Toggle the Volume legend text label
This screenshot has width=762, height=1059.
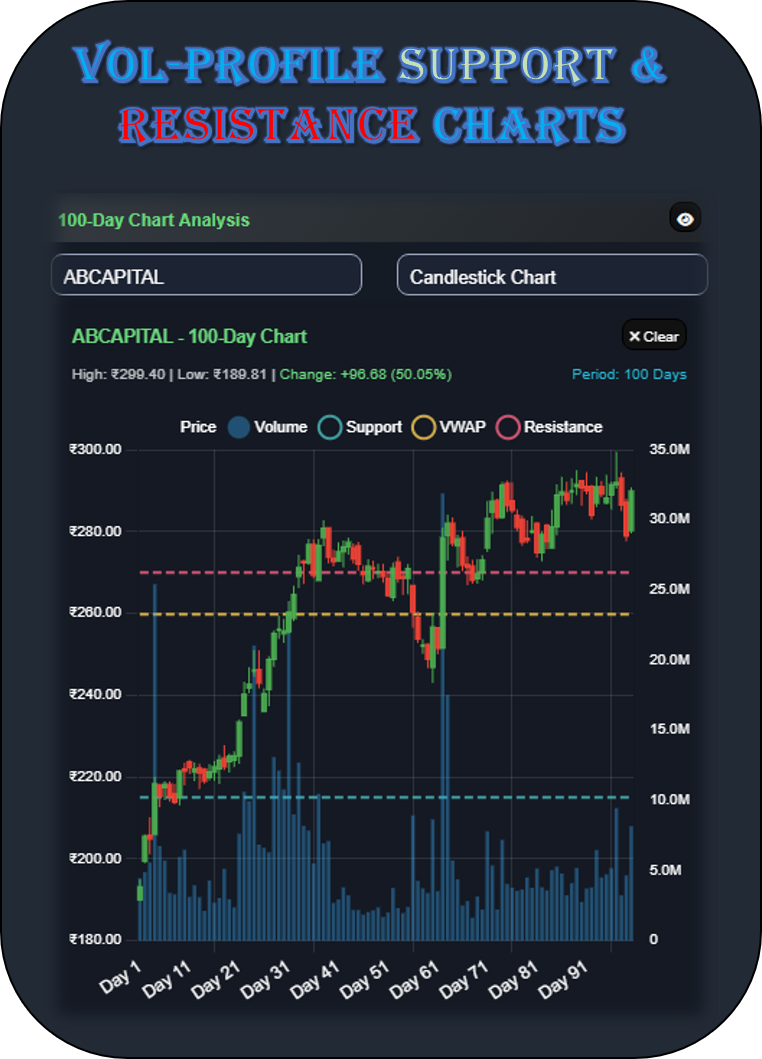tap(280, 427)
